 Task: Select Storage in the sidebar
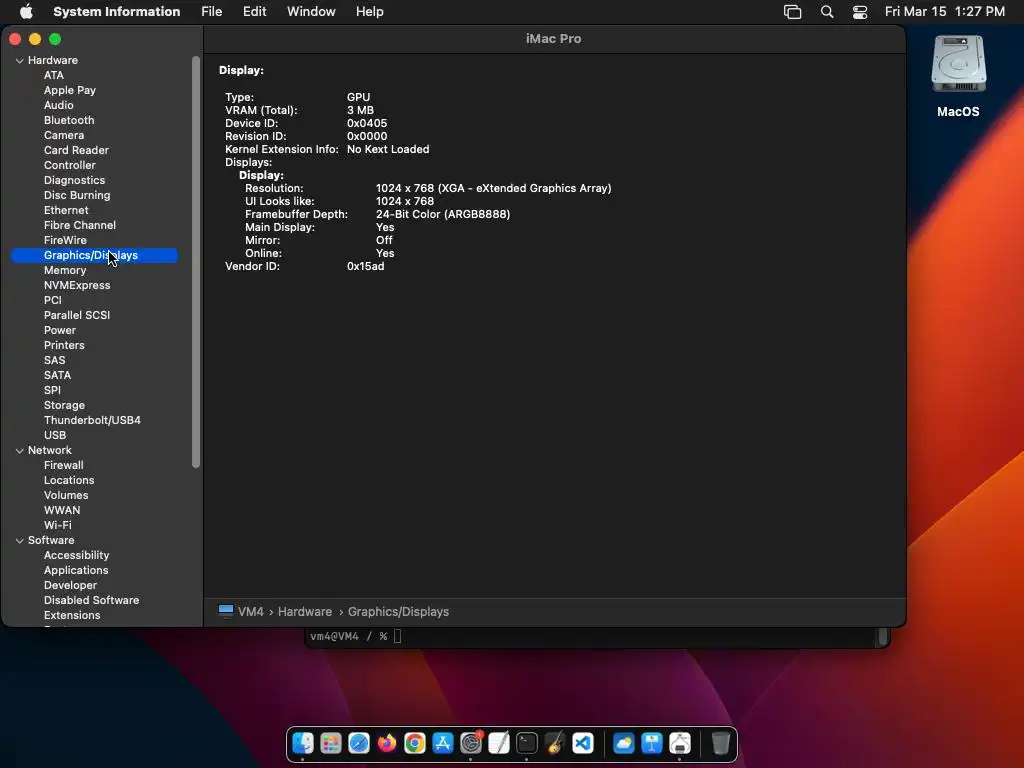[x=64, y=406]
